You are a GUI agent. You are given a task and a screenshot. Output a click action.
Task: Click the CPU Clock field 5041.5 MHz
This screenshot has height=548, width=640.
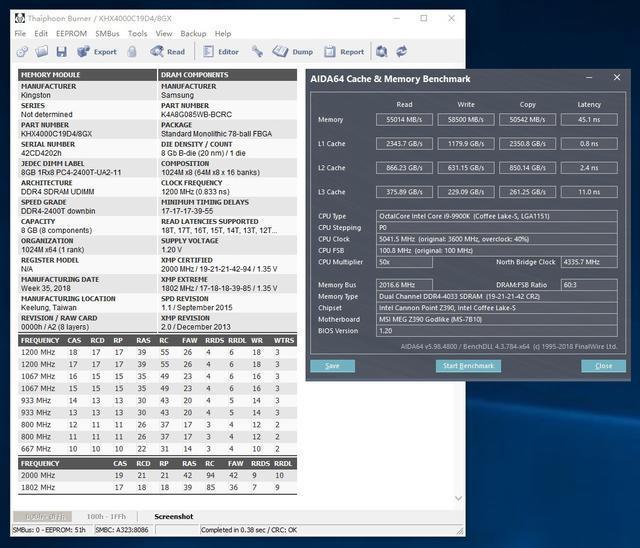(497, 239)
